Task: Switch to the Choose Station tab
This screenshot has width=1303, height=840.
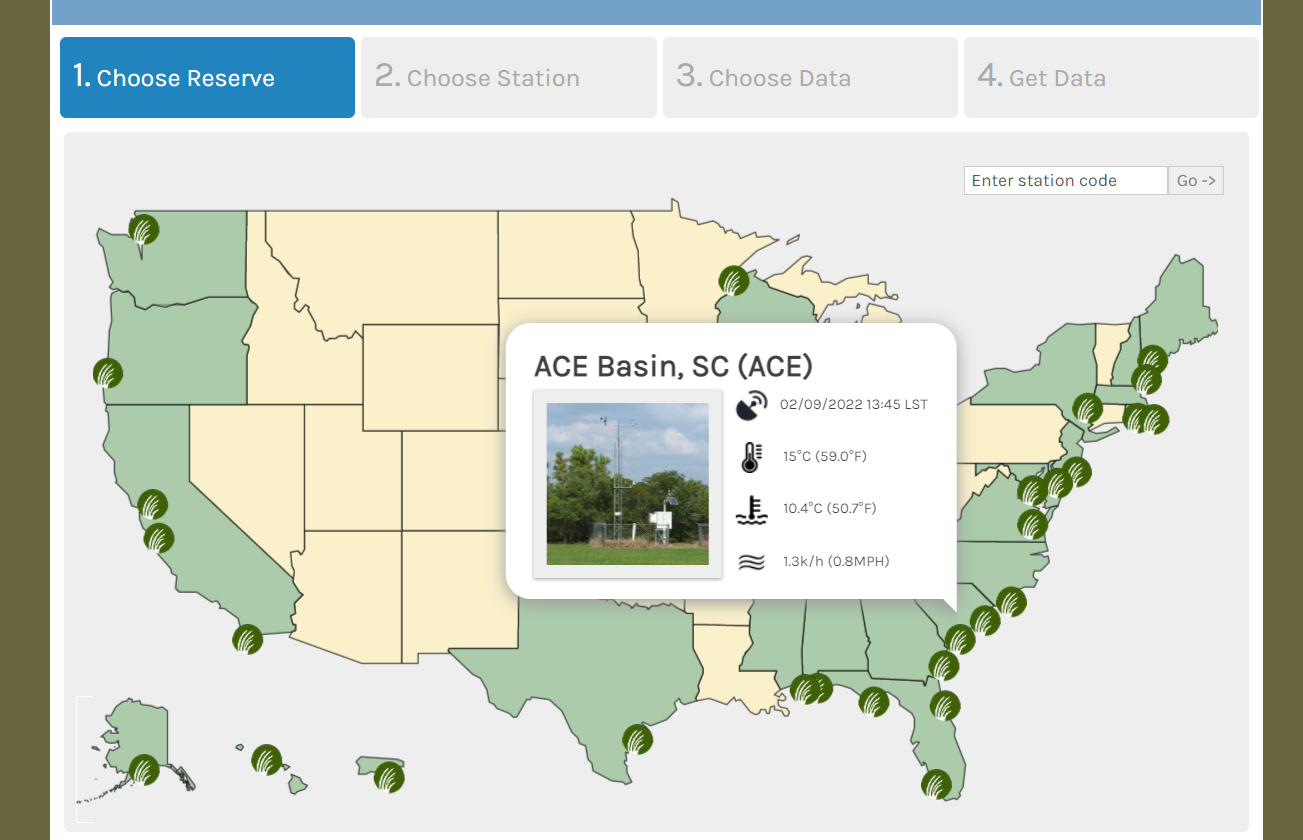Action: (508, 77)
